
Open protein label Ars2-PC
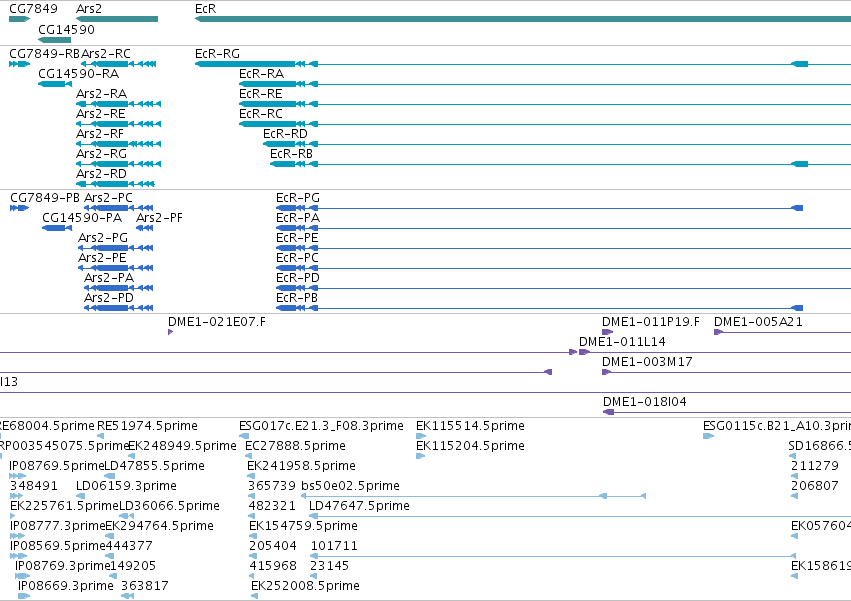[108, 198]
